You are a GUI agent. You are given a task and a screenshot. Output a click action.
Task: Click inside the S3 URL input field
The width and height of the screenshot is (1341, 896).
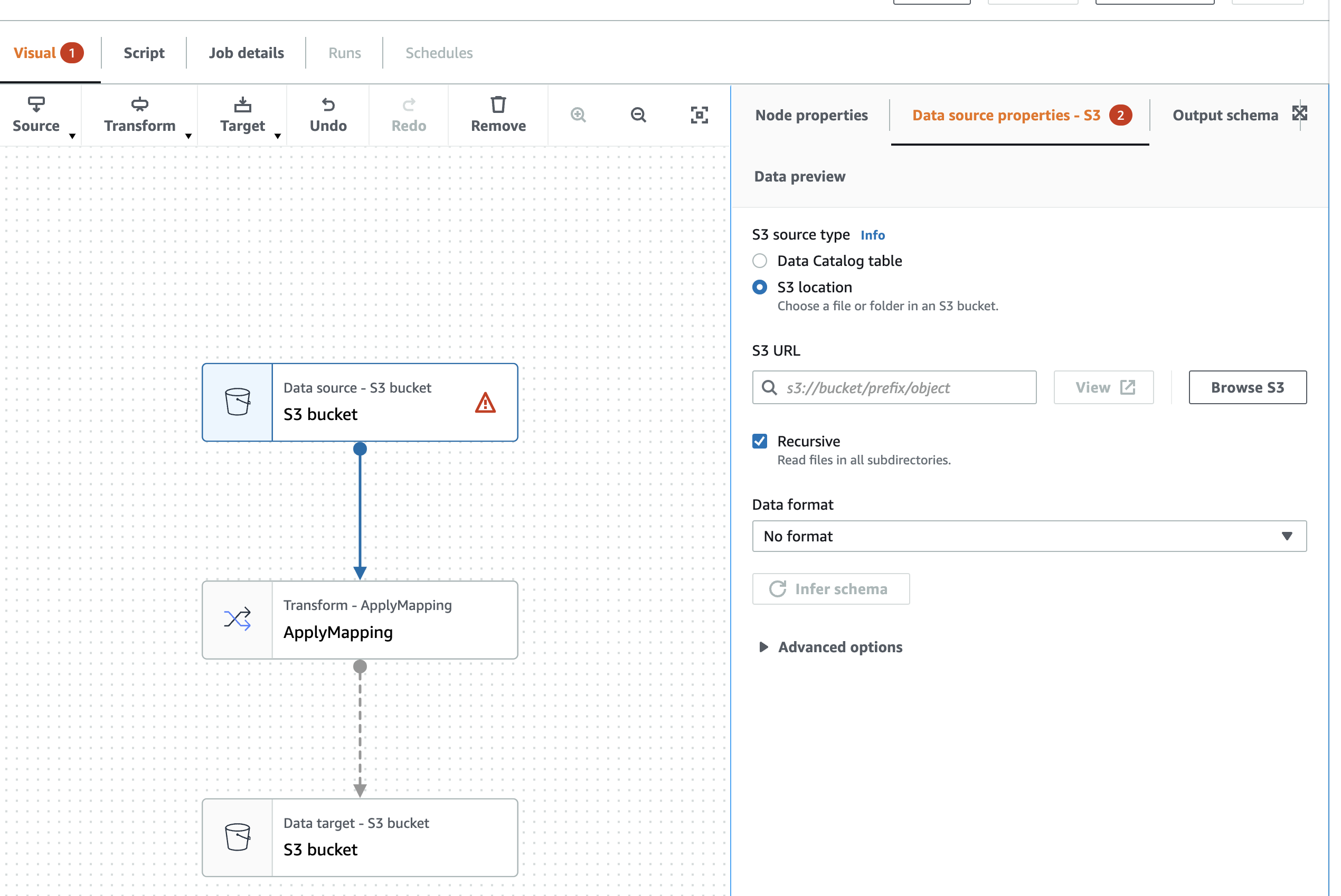pos(893,387)
